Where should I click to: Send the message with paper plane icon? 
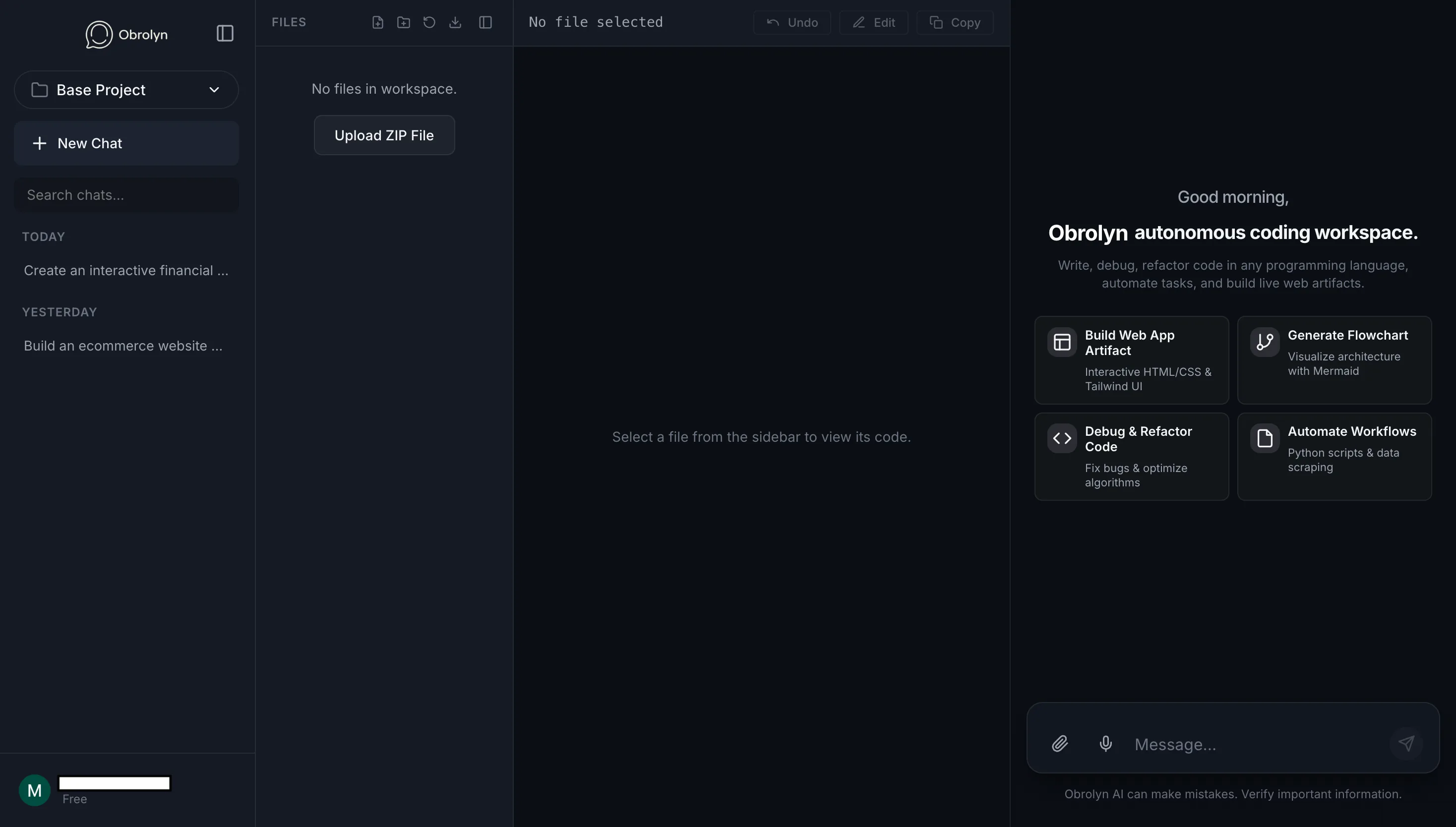(1406, 744)
